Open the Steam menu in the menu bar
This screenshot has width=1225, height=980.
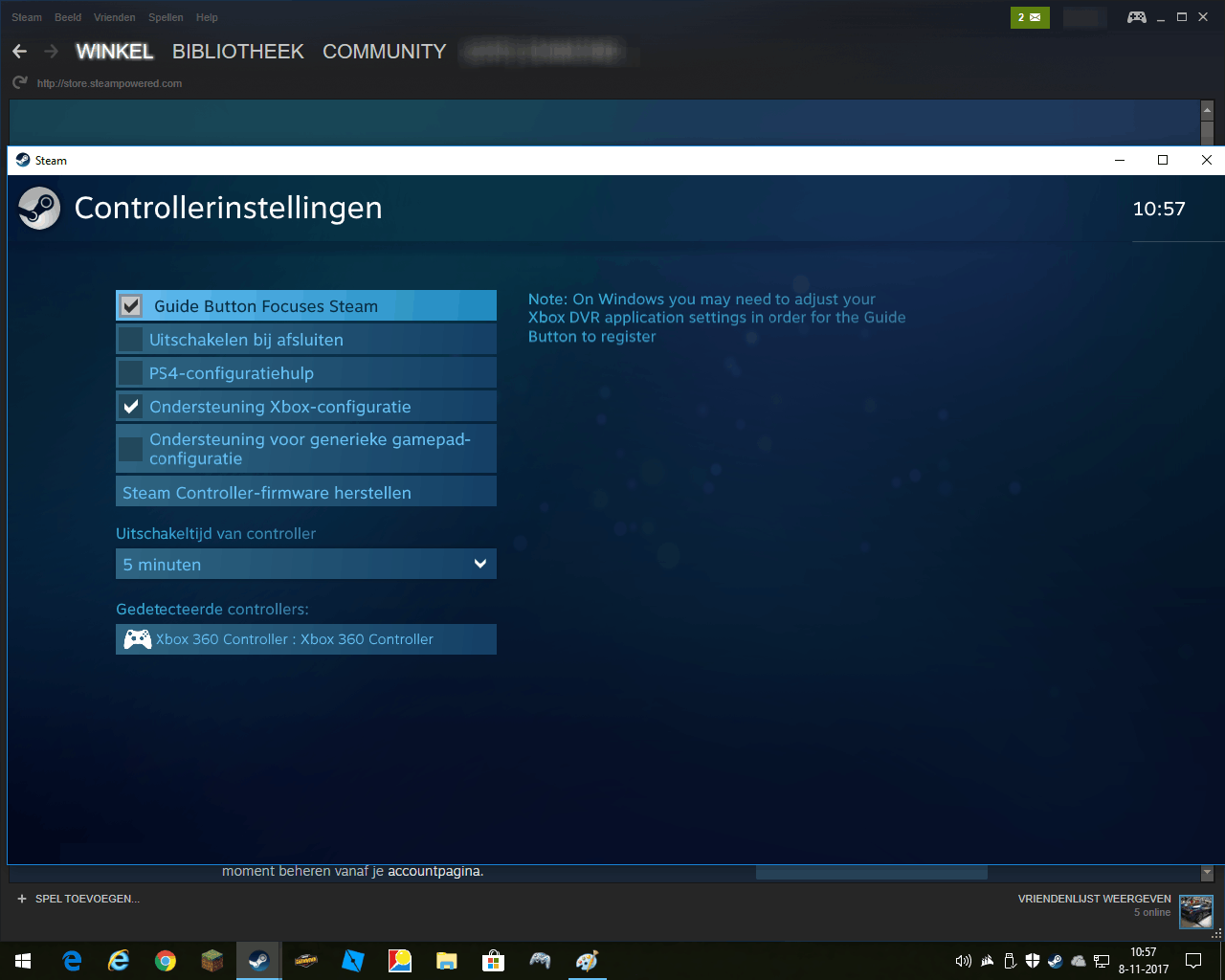coord(27,17)
